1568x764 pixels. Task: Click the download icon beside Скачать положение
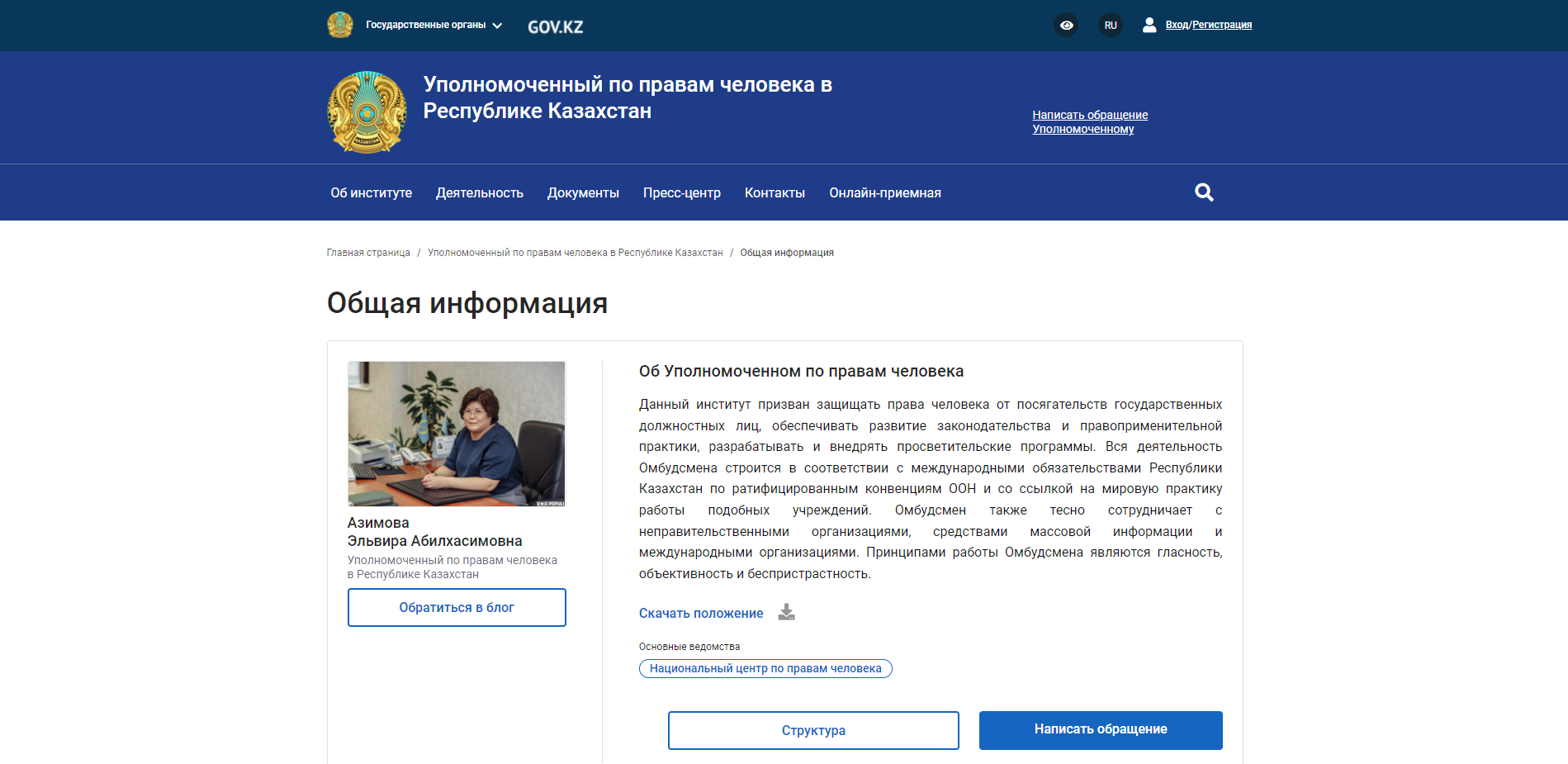point(786,612)
